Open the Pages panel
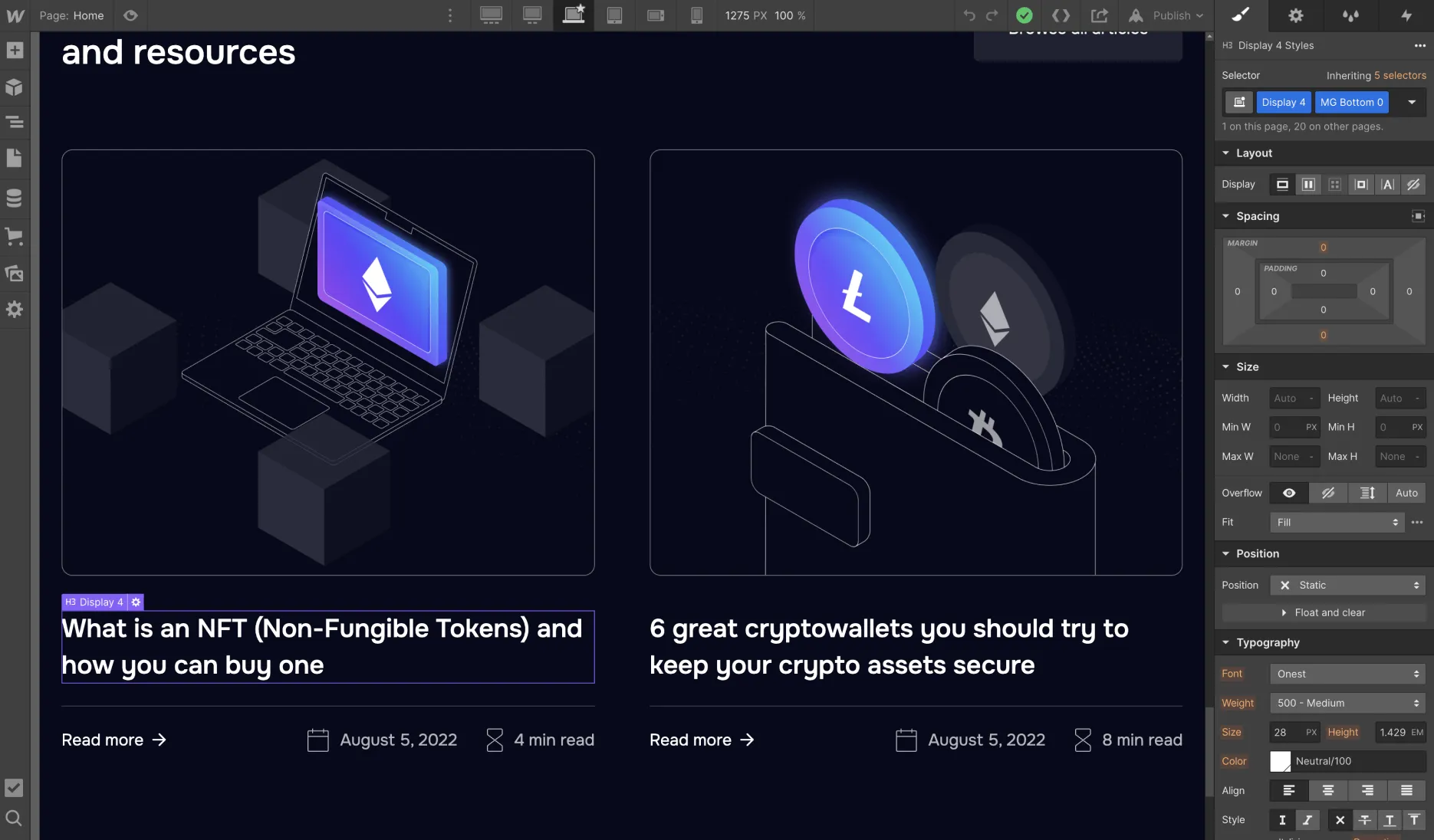The height and width of the screenshot is (840, 1434). tap(15, 158)
